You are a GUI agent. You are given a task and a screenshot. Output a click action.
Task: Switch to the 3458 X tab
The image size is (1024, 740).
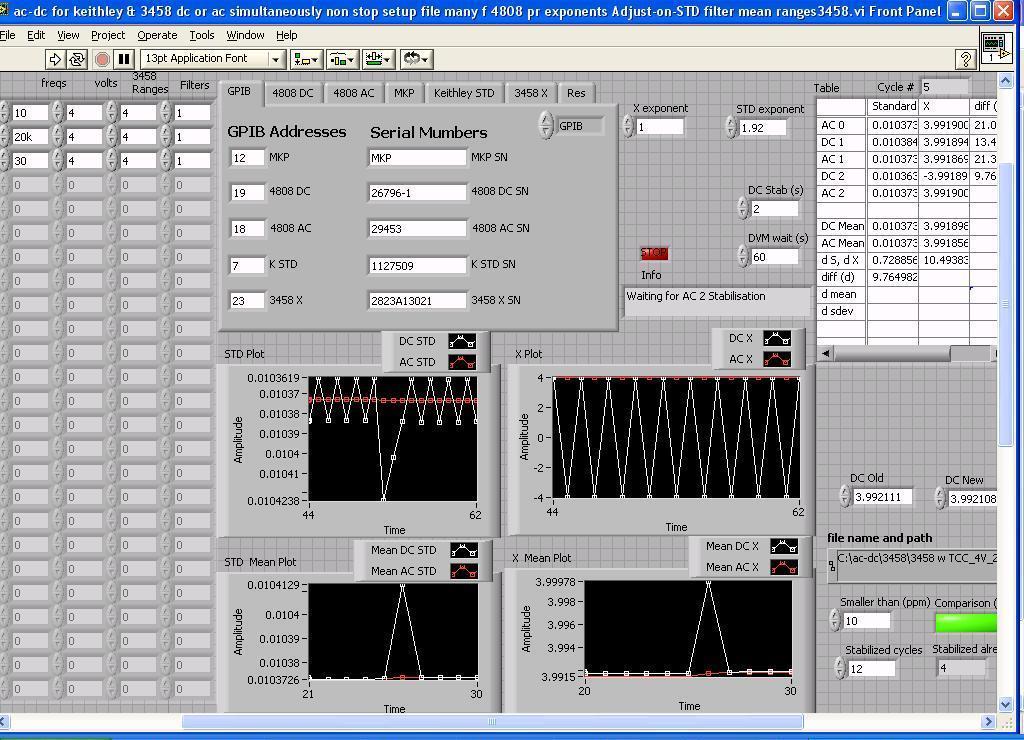(531, 93)
